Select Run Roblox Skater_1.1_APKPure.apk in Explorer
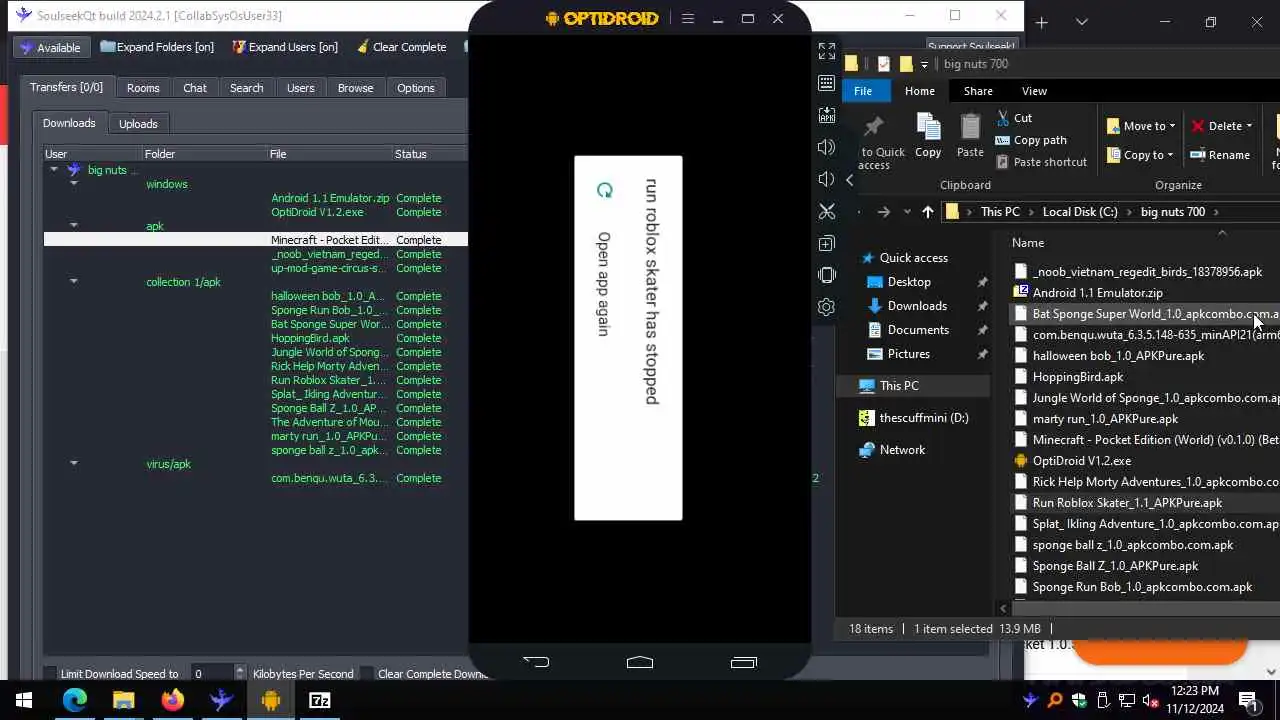 point(1127,503)
